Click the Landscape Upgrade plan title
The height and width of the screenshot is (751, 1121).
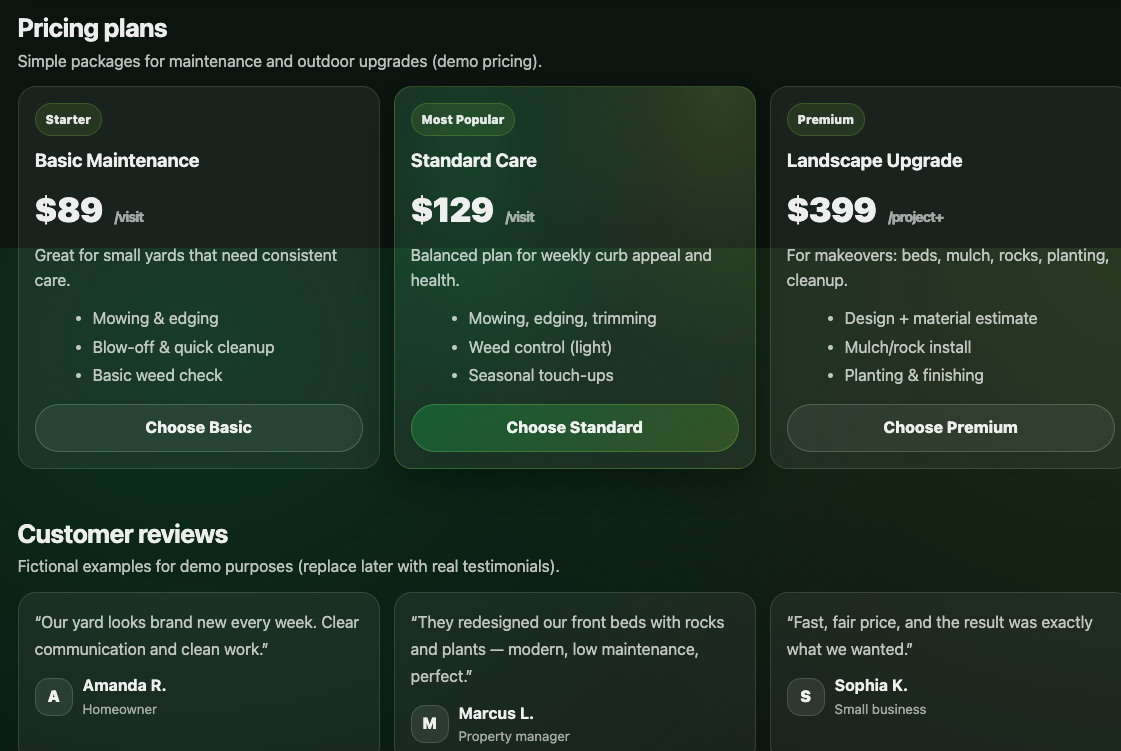coord(874,161)
